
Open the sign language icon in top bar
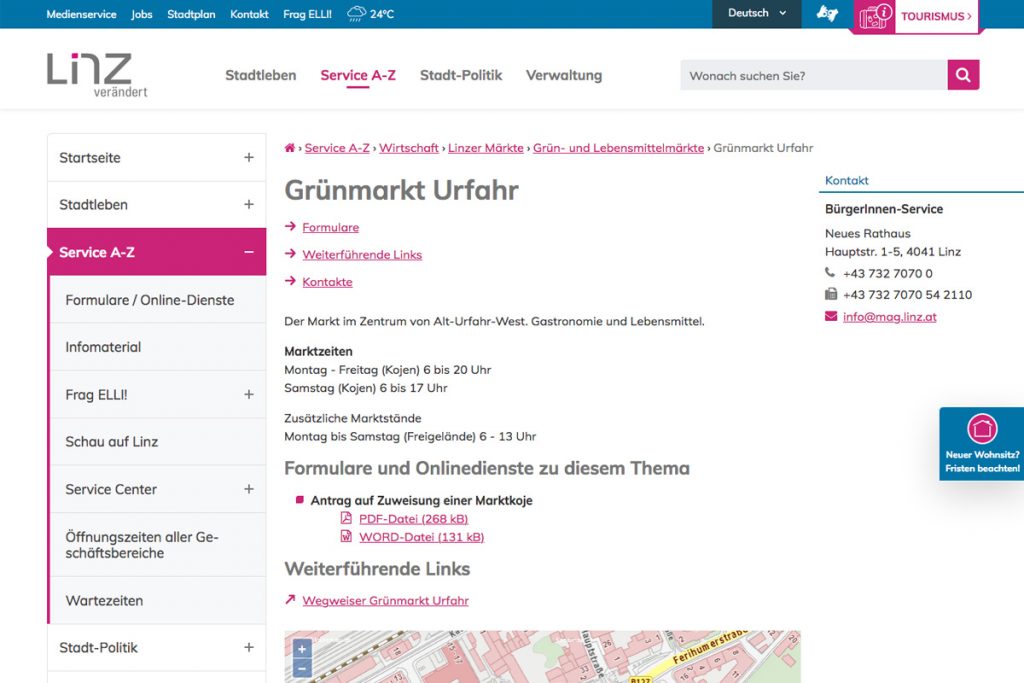pos(827,14)
